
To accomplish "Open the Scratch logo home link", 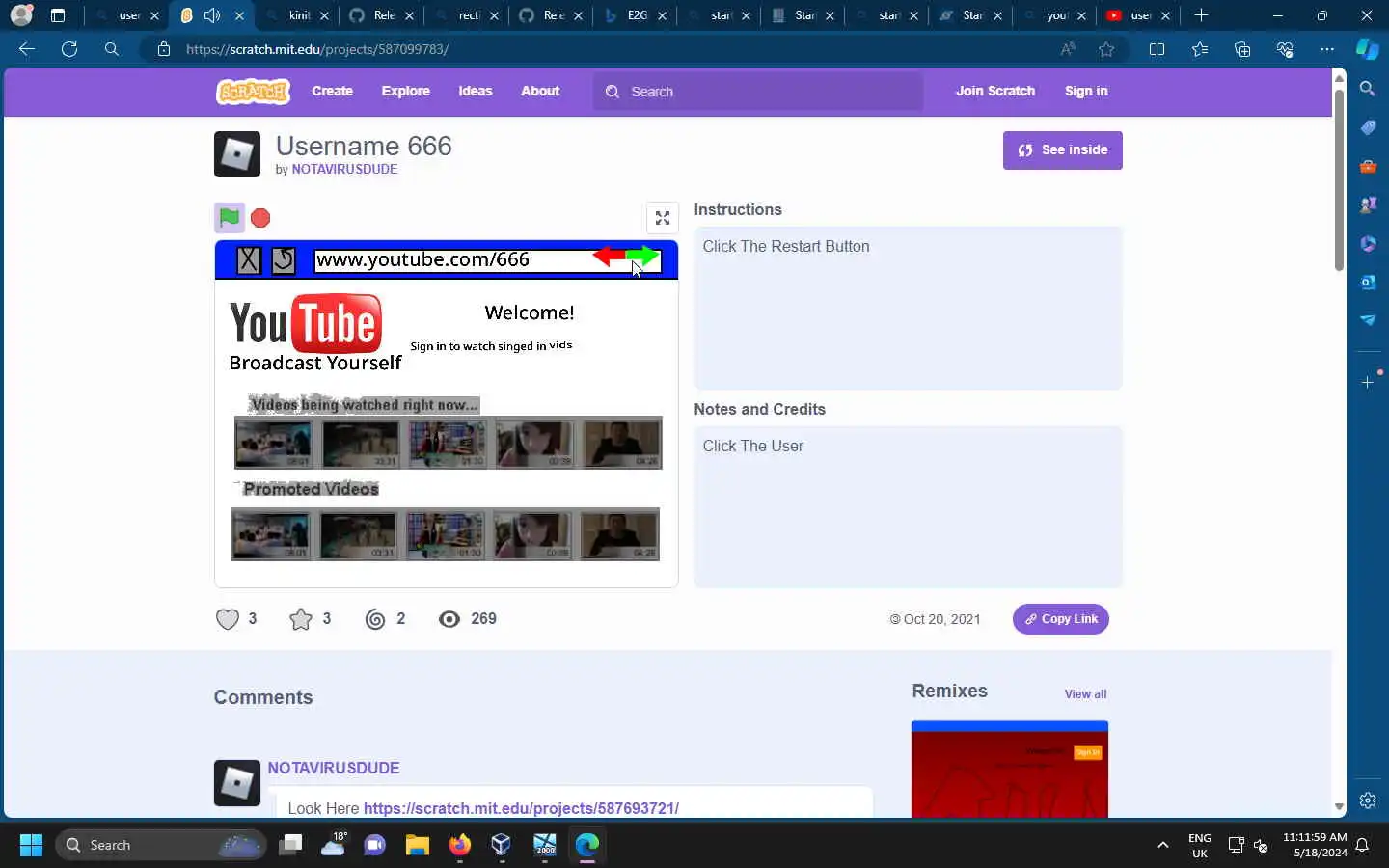I will (253, 92).
